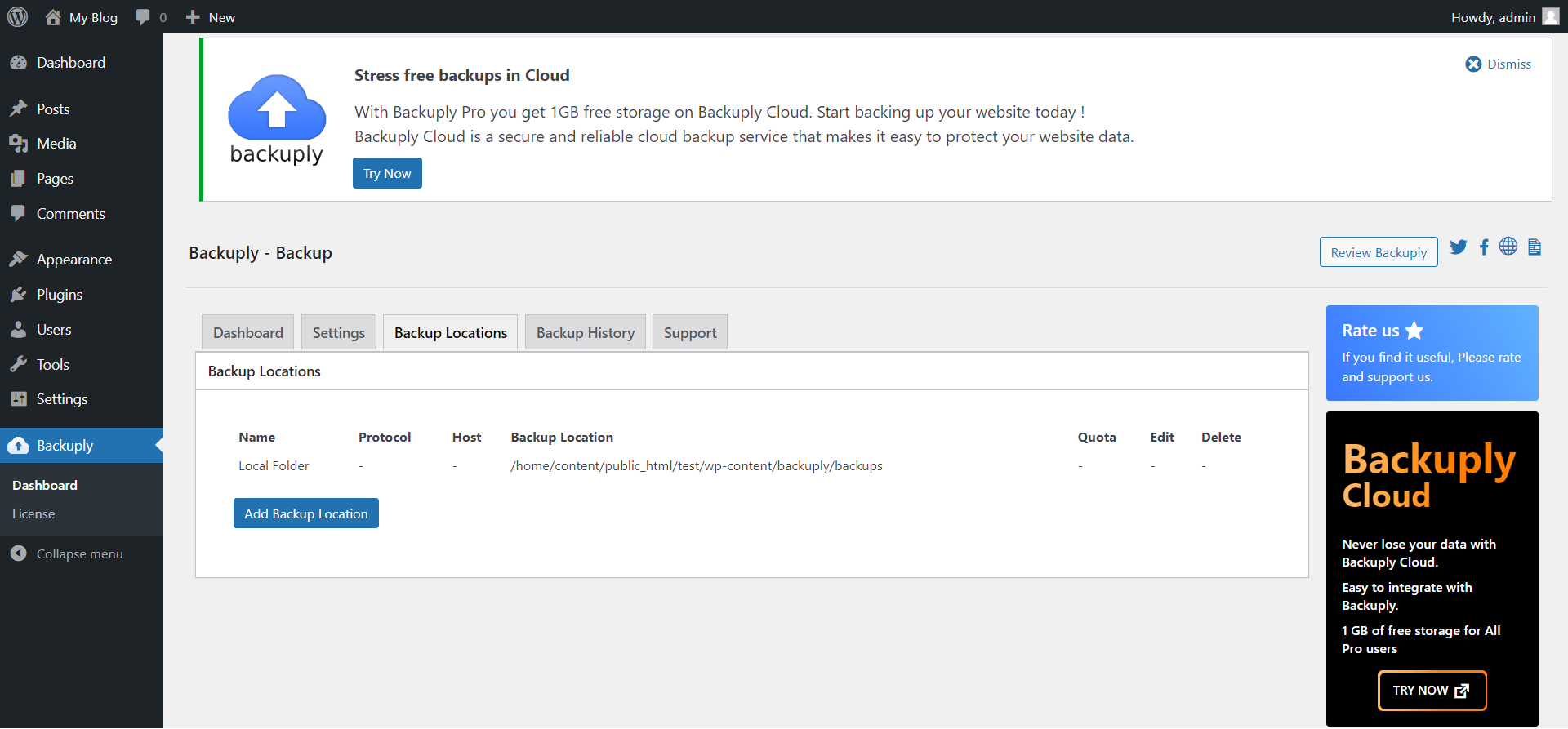
Task: Open the License submenu item
Action: pos(33,514)
